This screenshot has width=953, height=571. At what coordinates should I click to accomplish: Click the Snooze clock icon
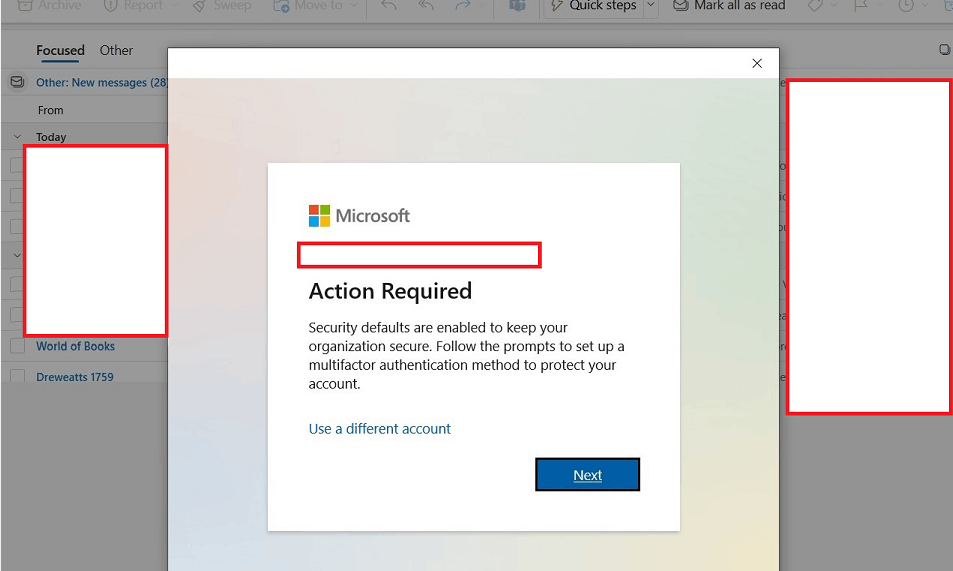tap(906, 5)
